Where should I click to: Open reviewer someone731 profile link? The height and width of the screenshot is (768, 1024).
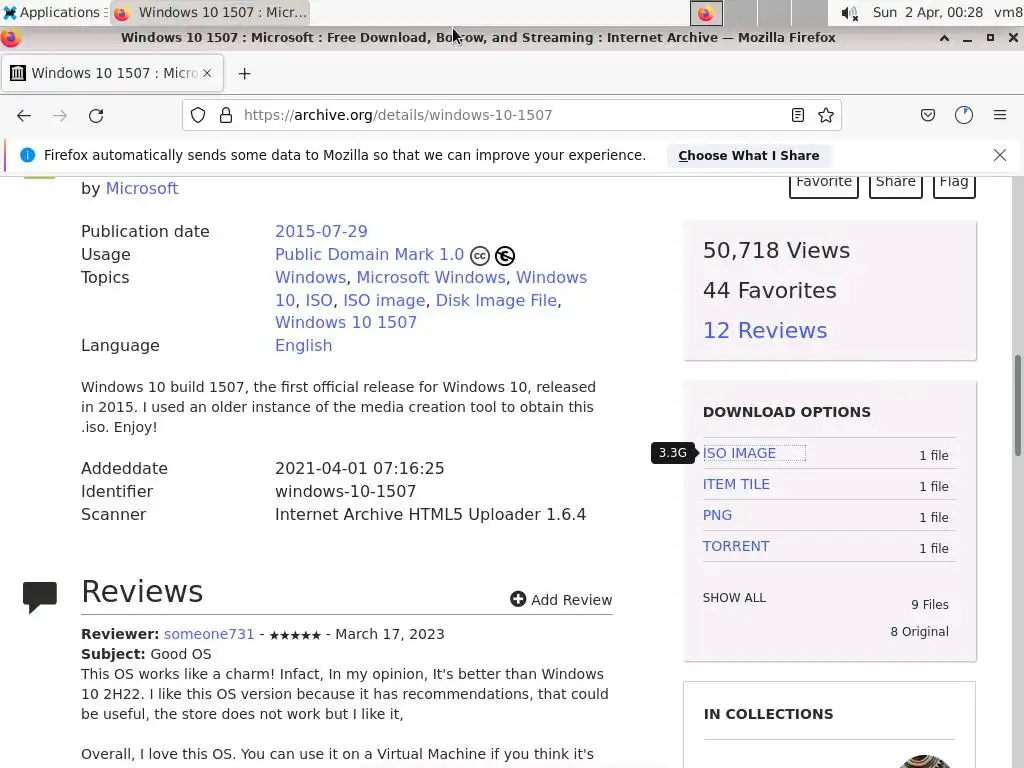209,634
